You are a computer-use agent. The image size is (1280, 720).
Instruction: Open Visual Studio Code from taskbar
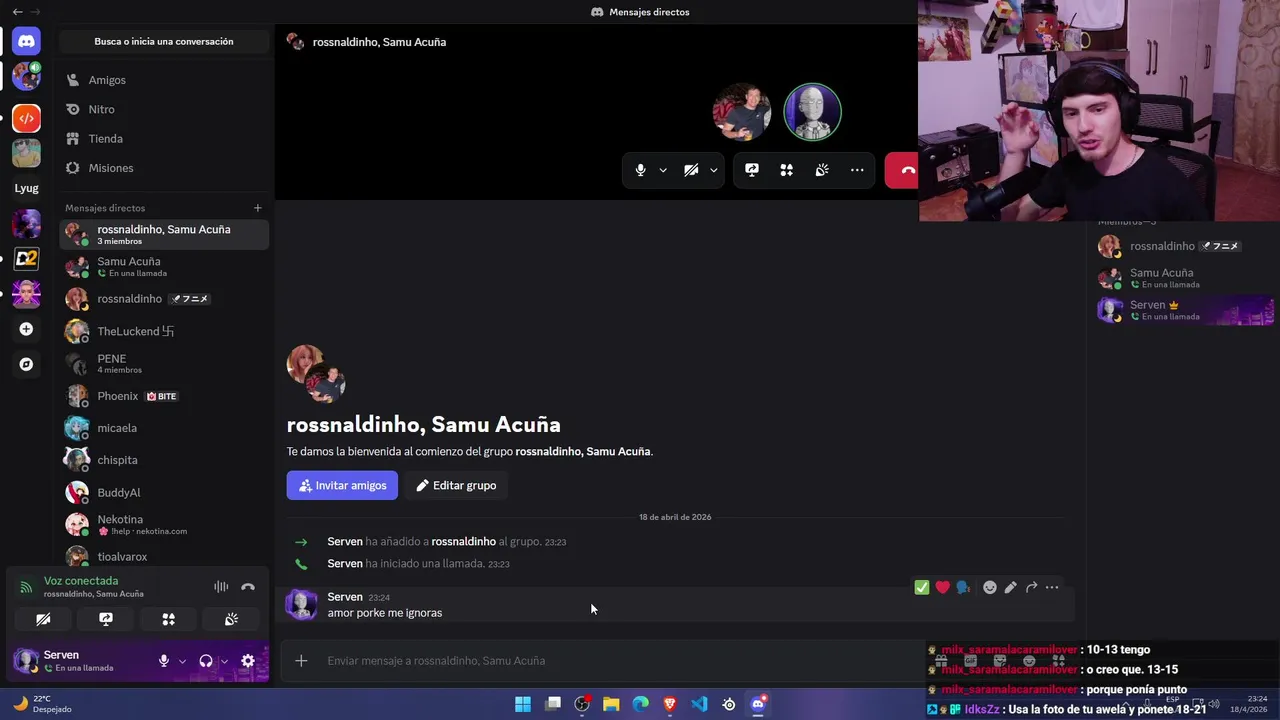click(x=699, y=704)
